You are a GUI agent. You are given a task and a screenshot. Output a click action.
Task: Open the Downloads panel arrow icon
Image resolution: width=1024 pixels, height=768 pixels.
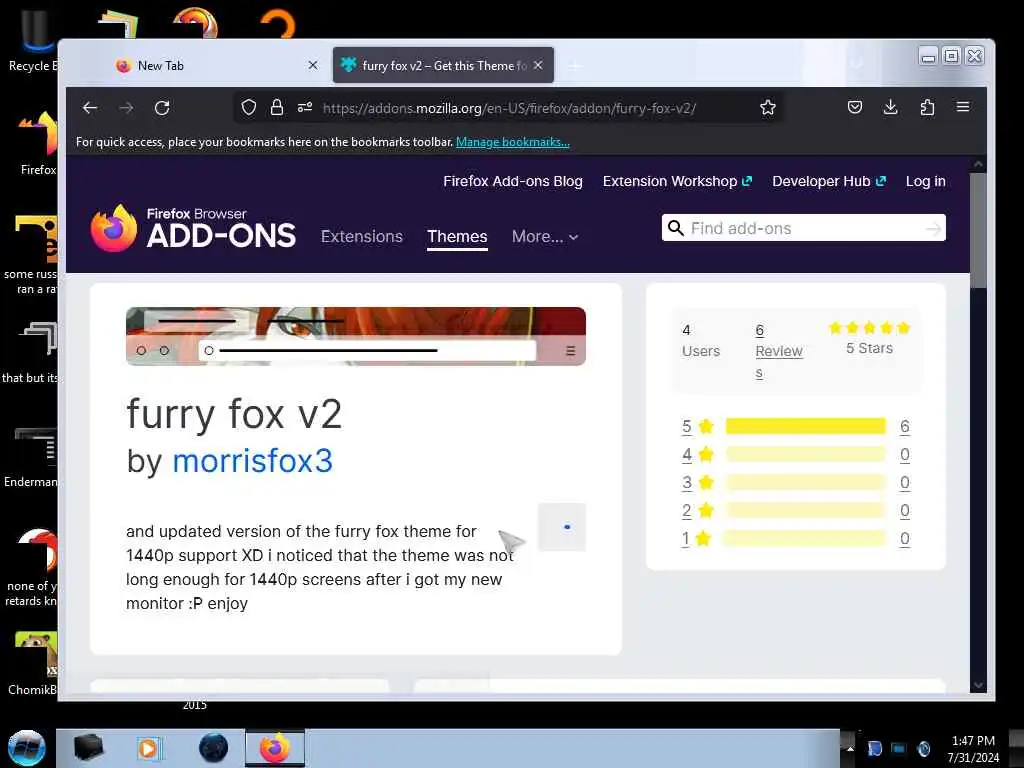point(890,107)
